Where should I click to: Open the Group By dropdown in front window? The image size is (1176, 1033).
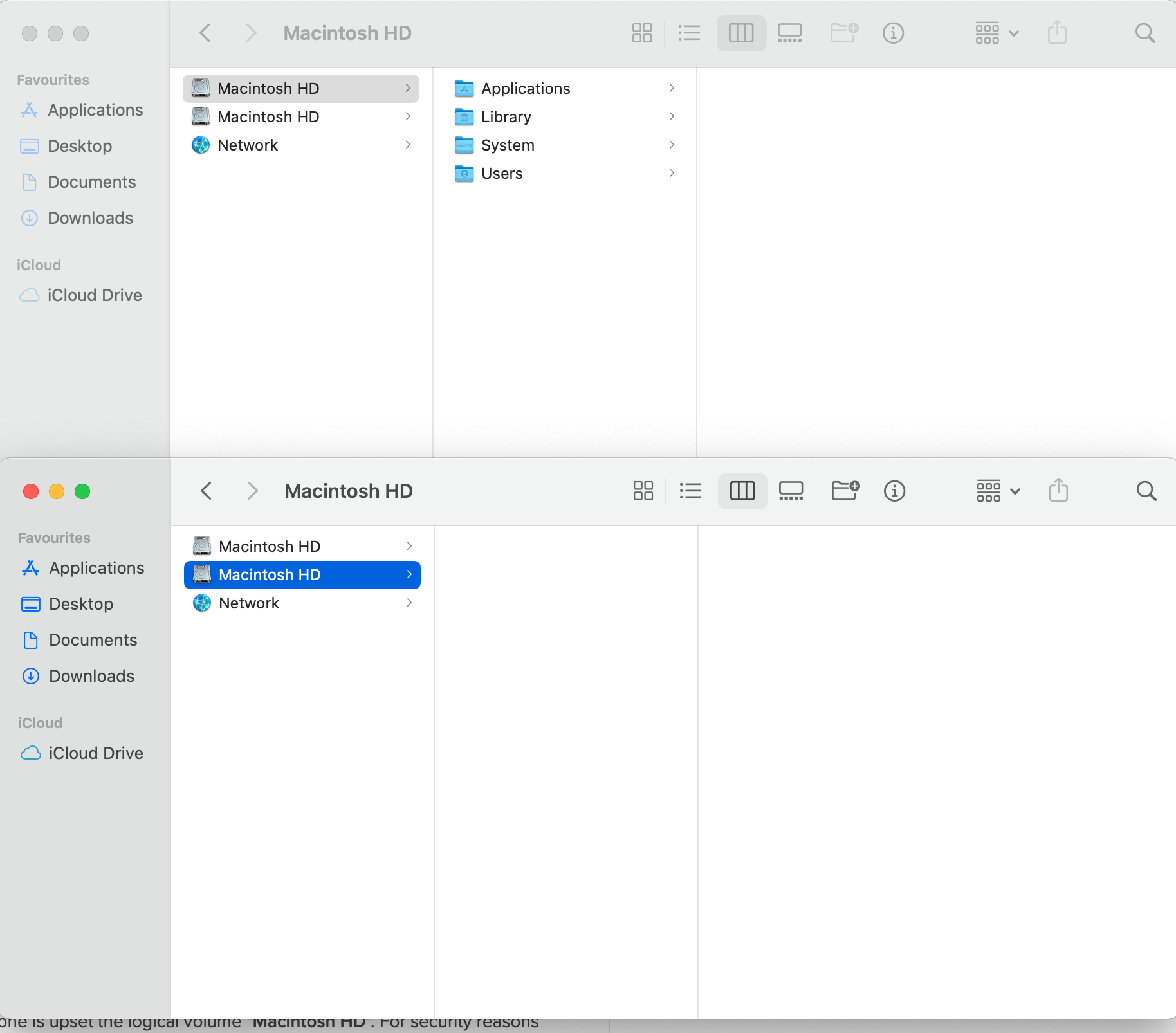click(998, 491)
